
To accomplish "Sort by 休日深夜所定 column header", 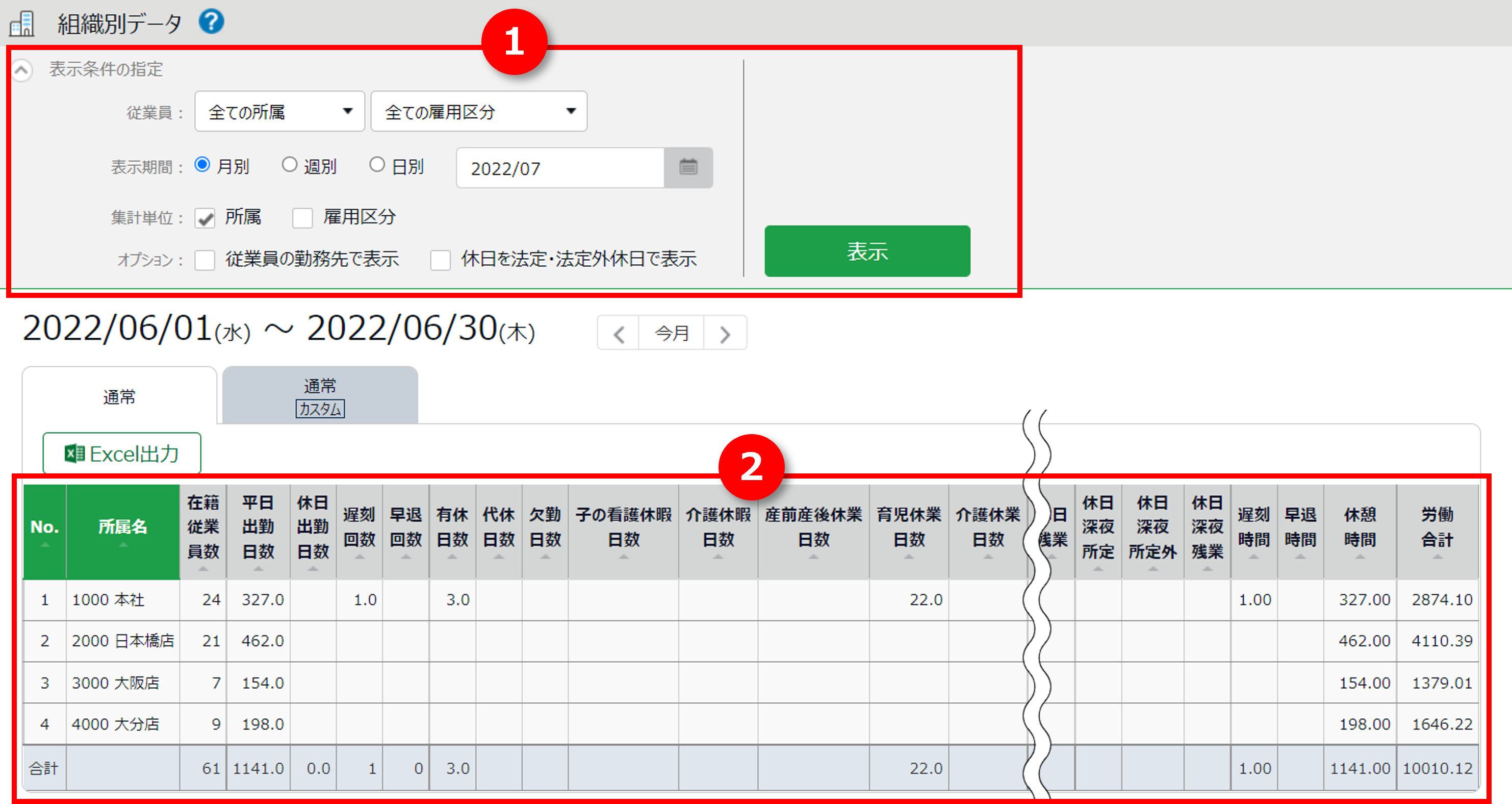I will pos(1097,532).
